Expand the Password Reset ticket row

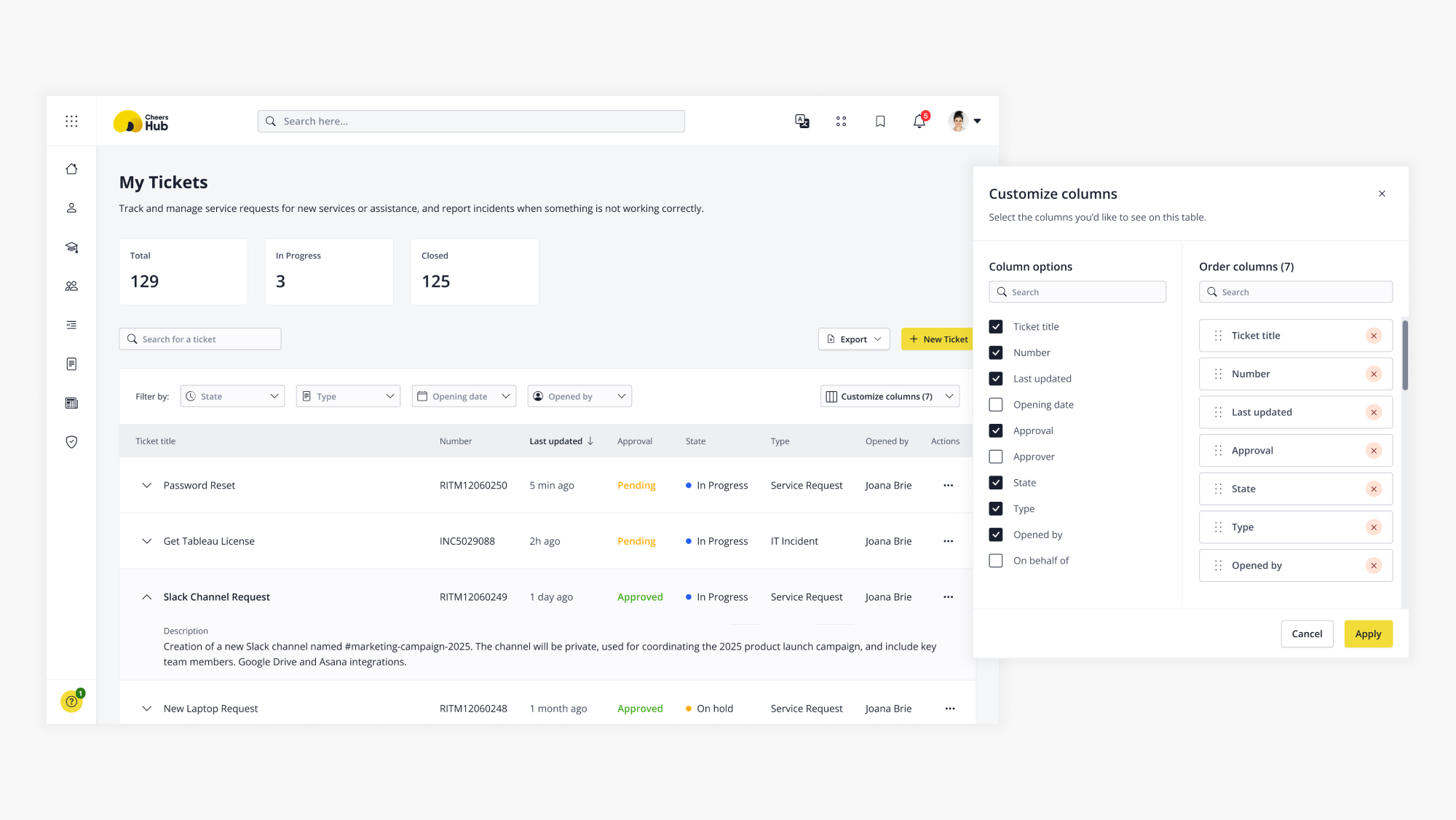(x=146, y=486)
